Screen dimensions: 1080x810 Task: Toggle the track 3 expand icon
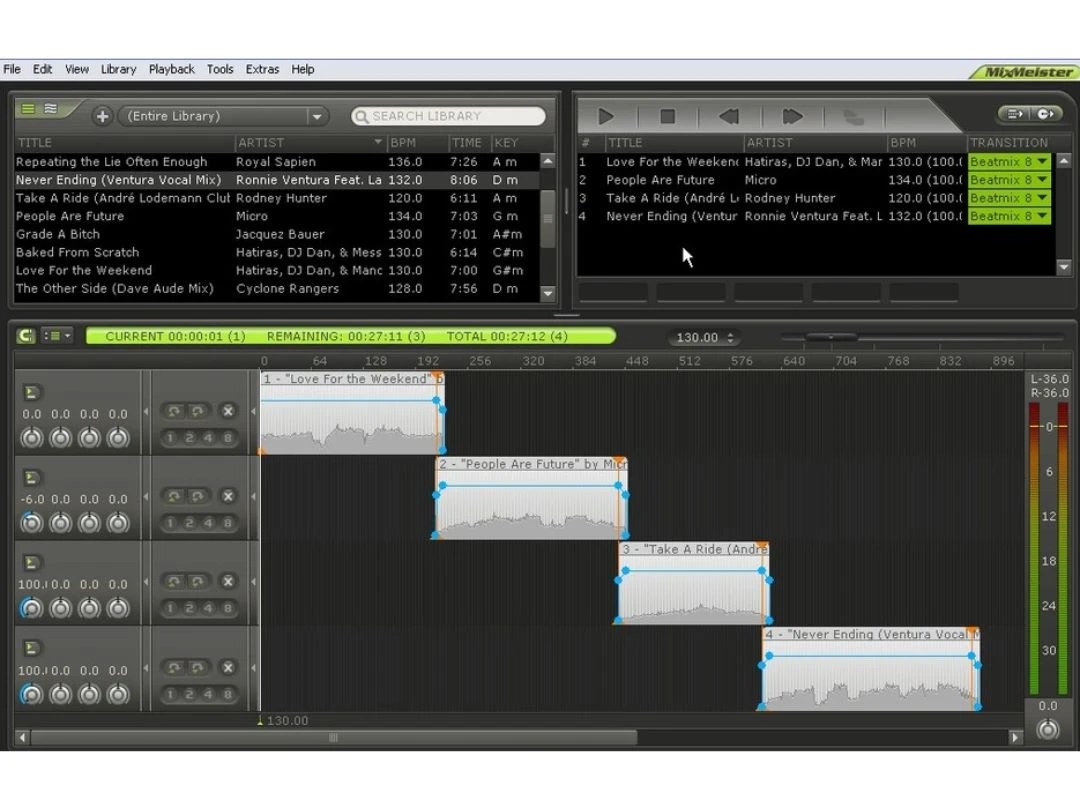[x=31, y=563]
